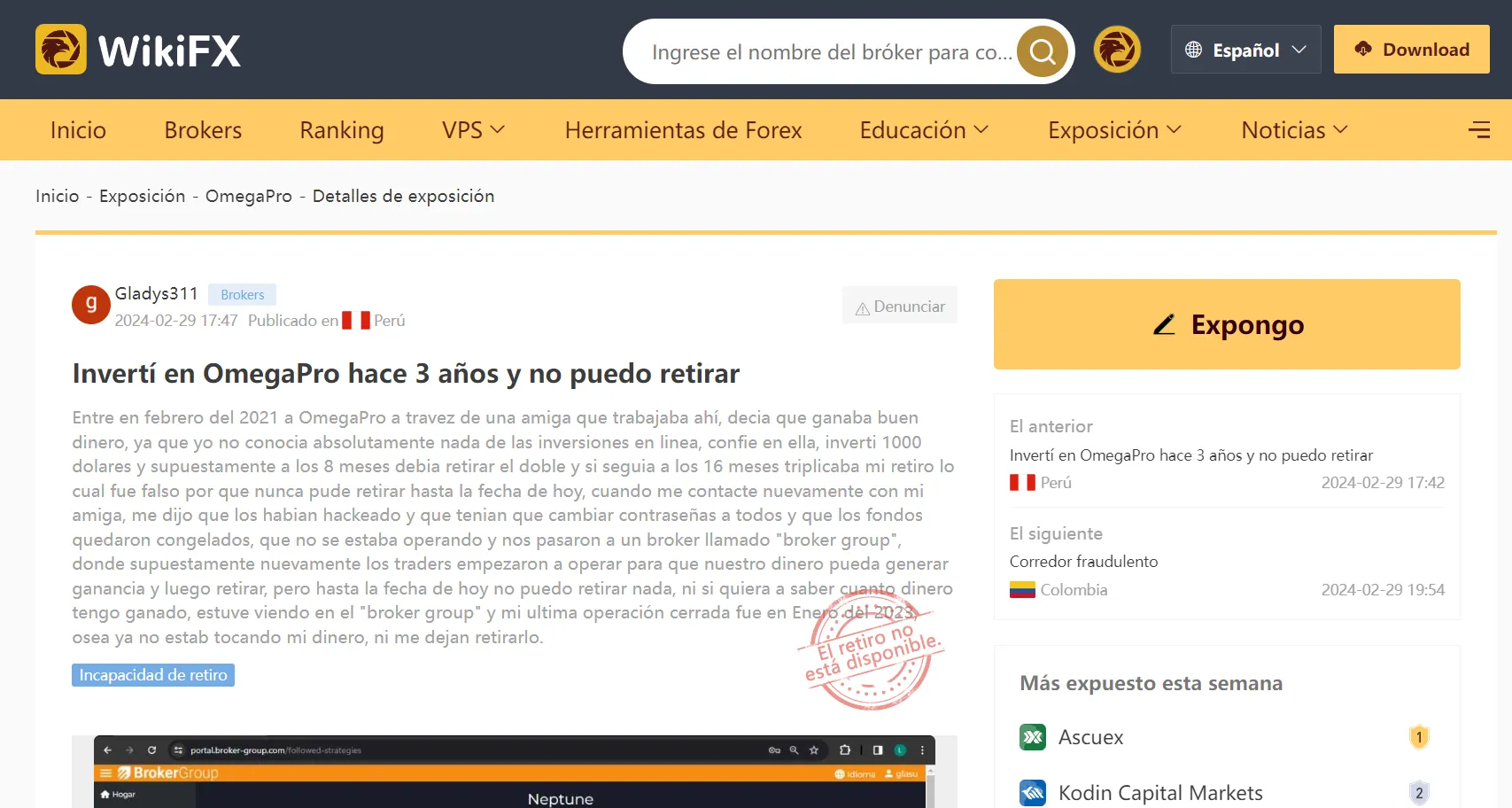Open the Ranking nav item
1512x808 pixels.
coord(342,130)
